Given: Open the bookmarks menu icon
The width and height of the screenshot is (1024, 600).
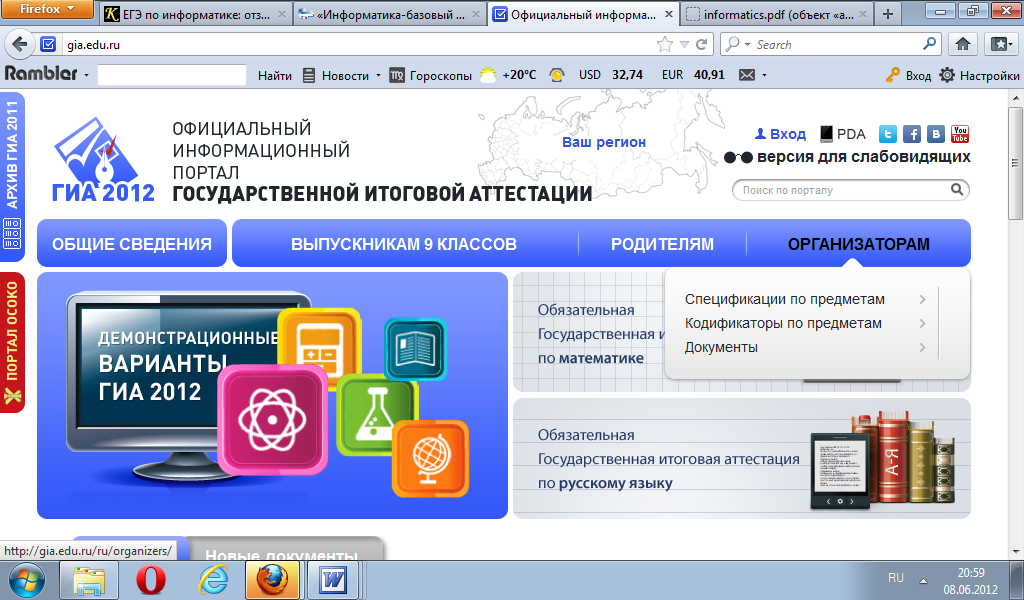Looking at the screenshot, I should coord(1000,44).
